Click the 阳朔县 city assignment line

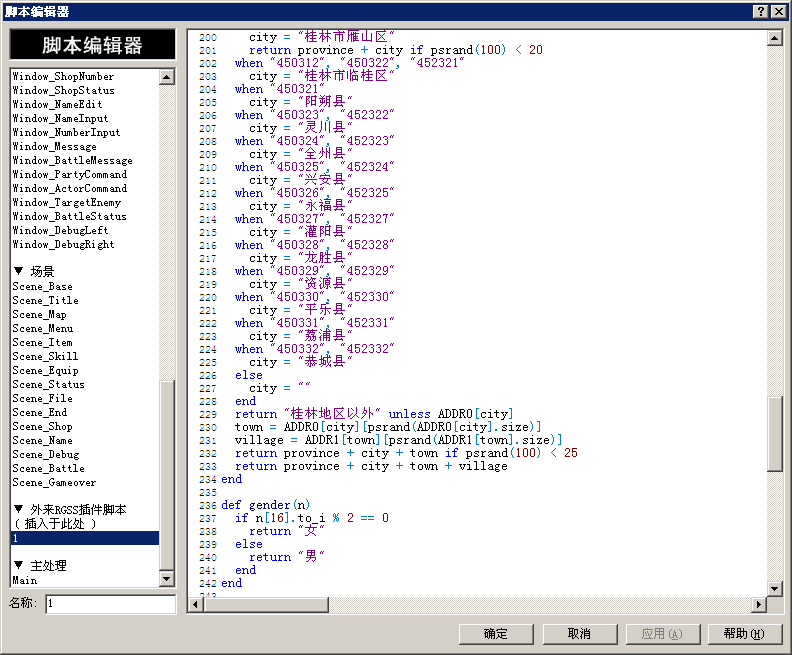(301, 102)
